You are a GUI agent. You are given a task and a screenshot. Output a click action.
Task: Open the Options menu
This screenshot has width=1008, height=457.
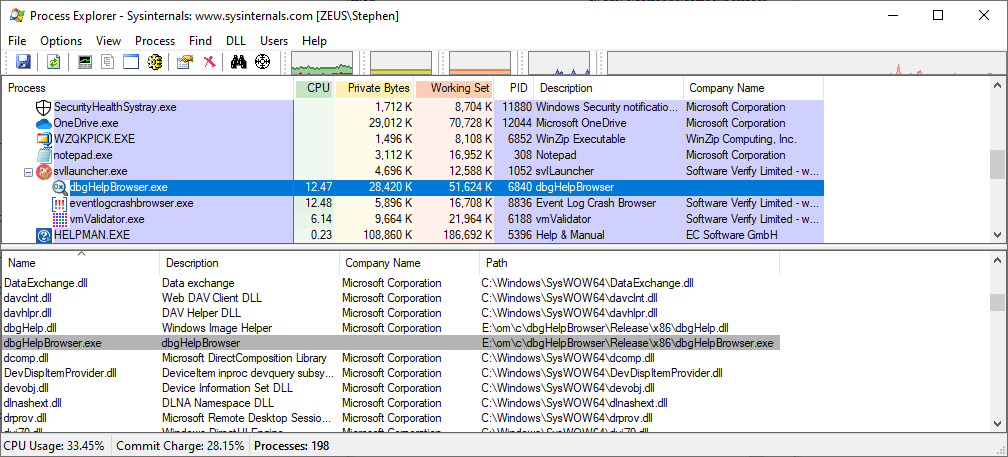click(x=61, y=40)
